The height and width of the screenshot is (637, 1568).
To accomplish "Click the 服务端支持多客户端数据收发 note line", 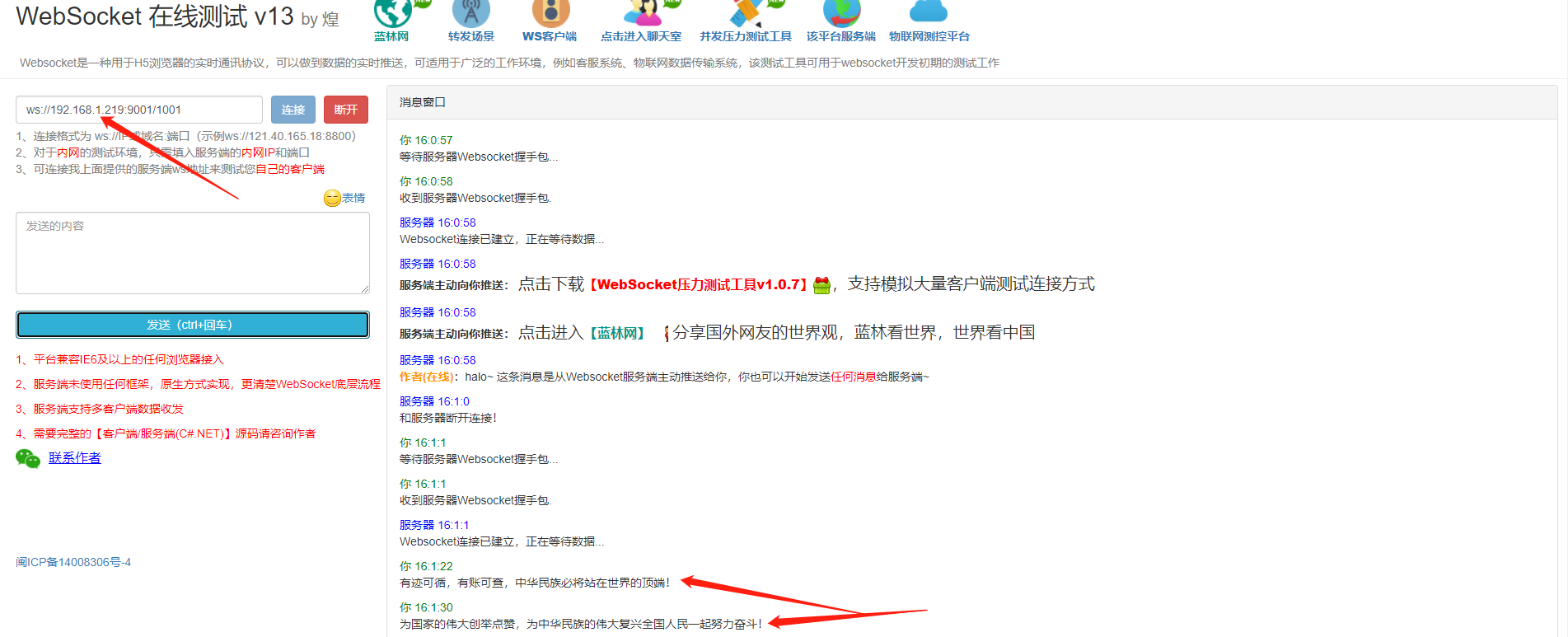I will [100, 409].
